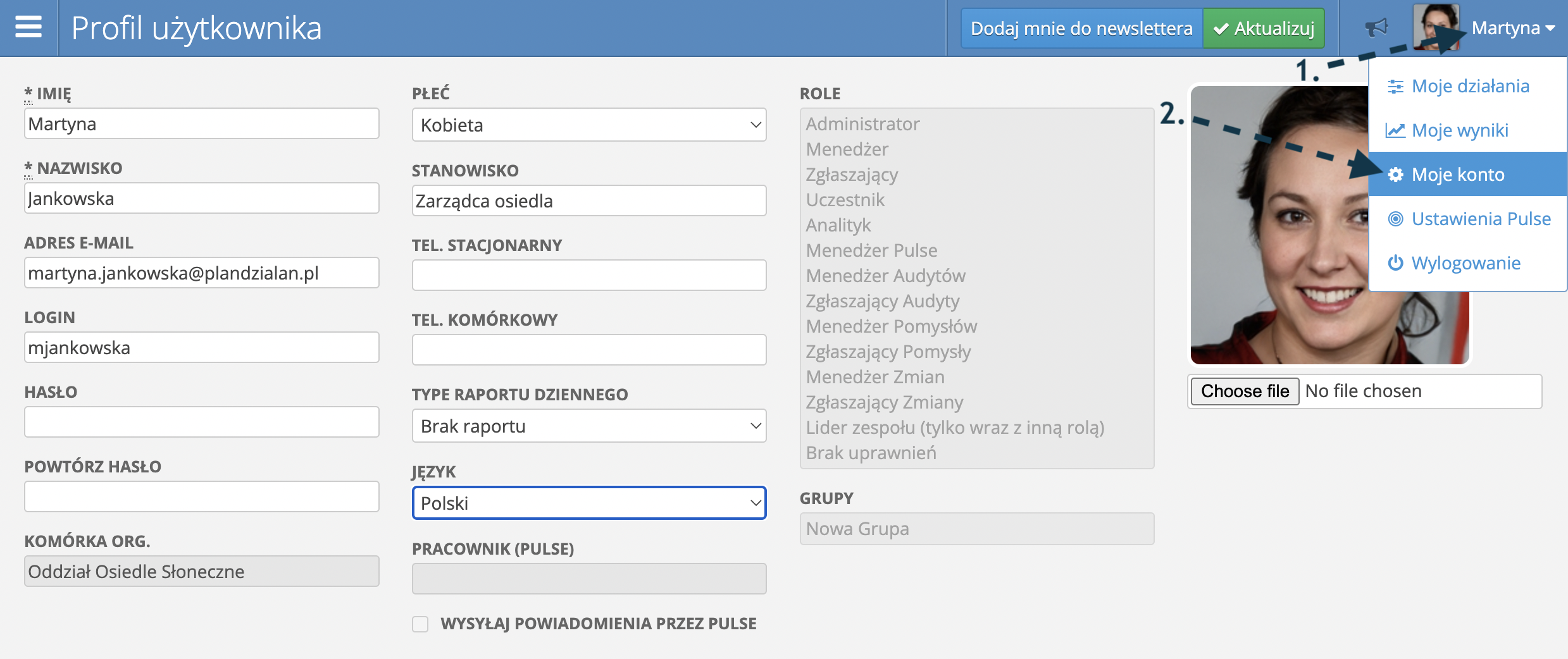The image size is (1568, 659).
Task: Focus the Tel. stacjonarny field
Action: coord(589,275)
